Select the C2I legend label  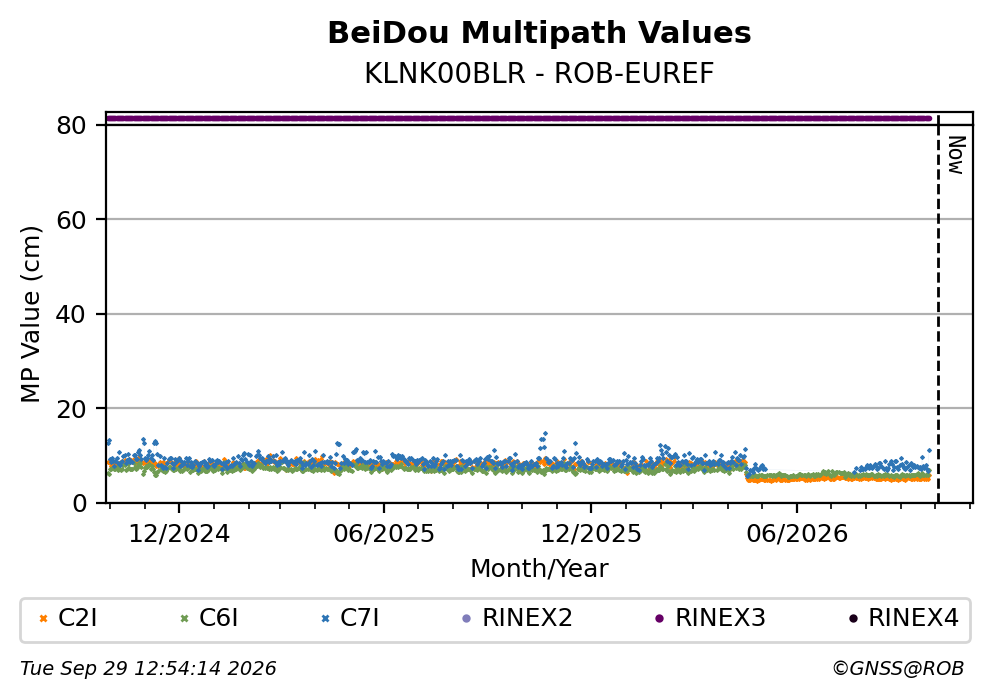click(x=77, y=618)
